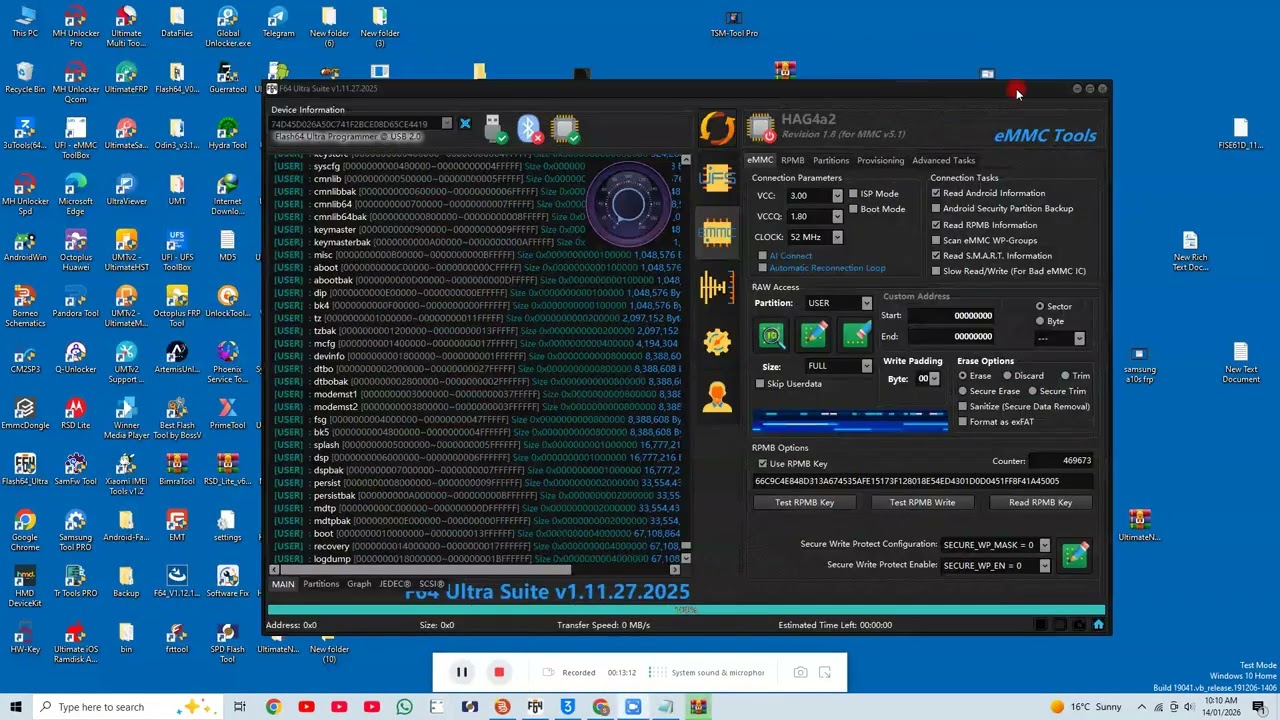This screenshot has height=720, width=1280.
Task: Select Secure Erase radio option
Action: coord(963,391)
